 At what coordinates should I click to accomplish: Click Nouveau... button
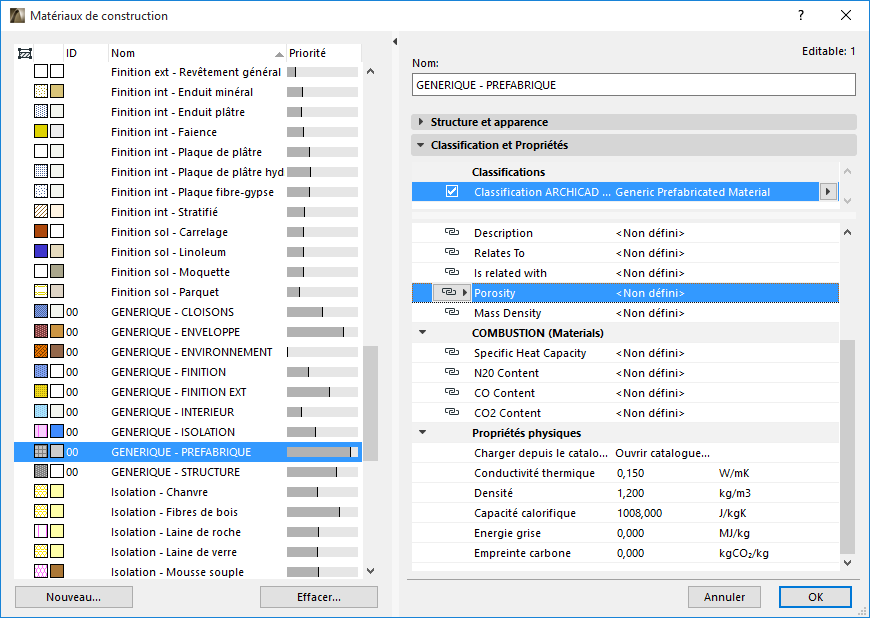[74, 597]
